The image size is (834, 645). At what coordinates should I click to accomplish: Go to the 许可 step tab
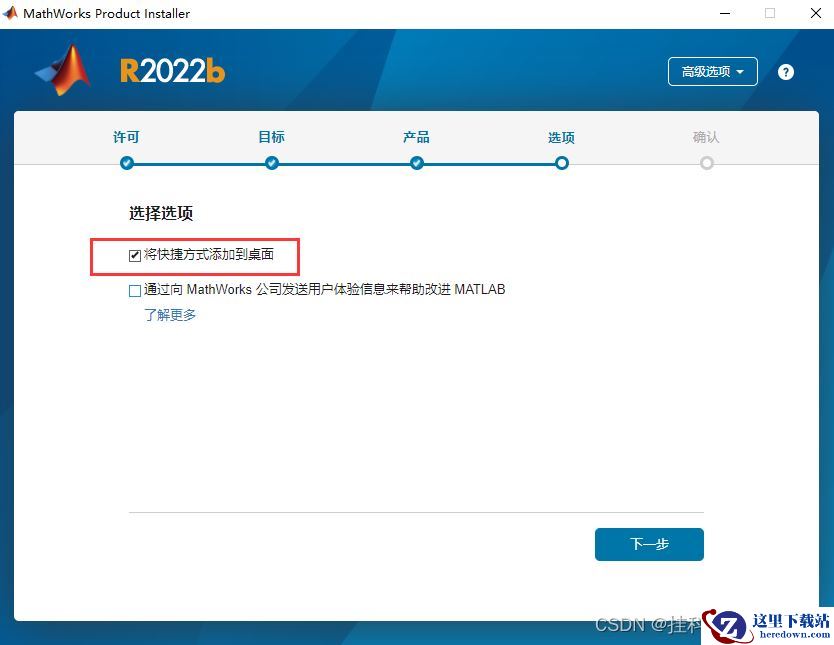coord(126,137)
